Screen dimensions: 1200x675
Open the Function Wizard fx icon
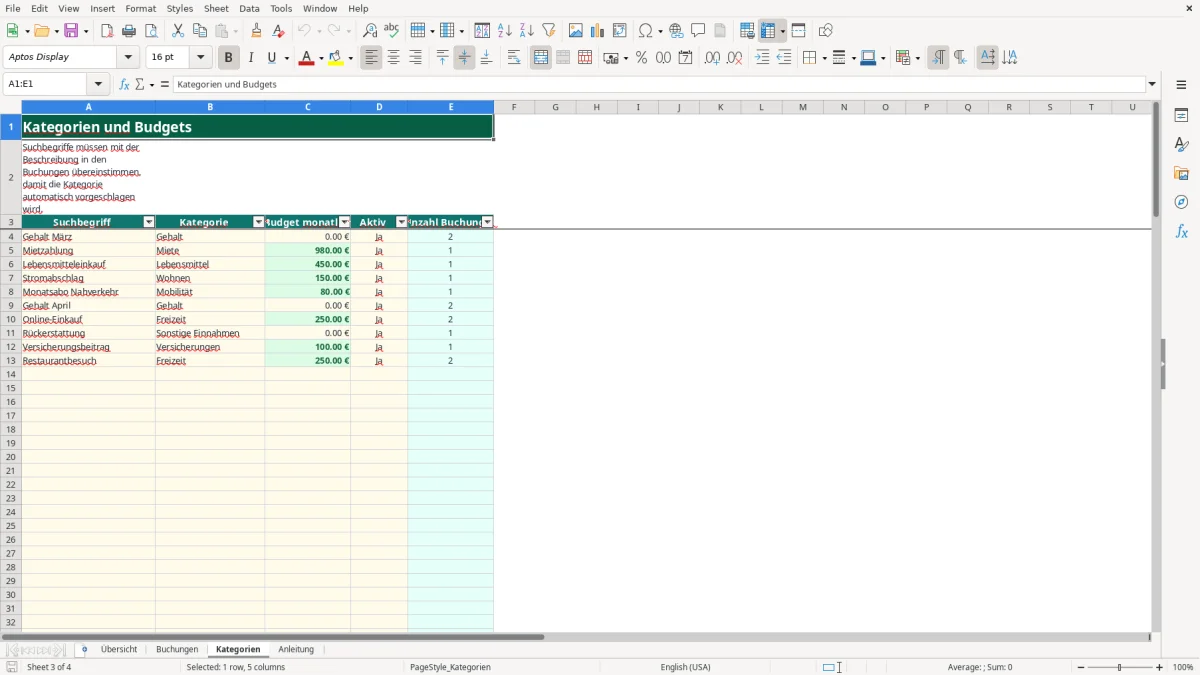(125, 85)
